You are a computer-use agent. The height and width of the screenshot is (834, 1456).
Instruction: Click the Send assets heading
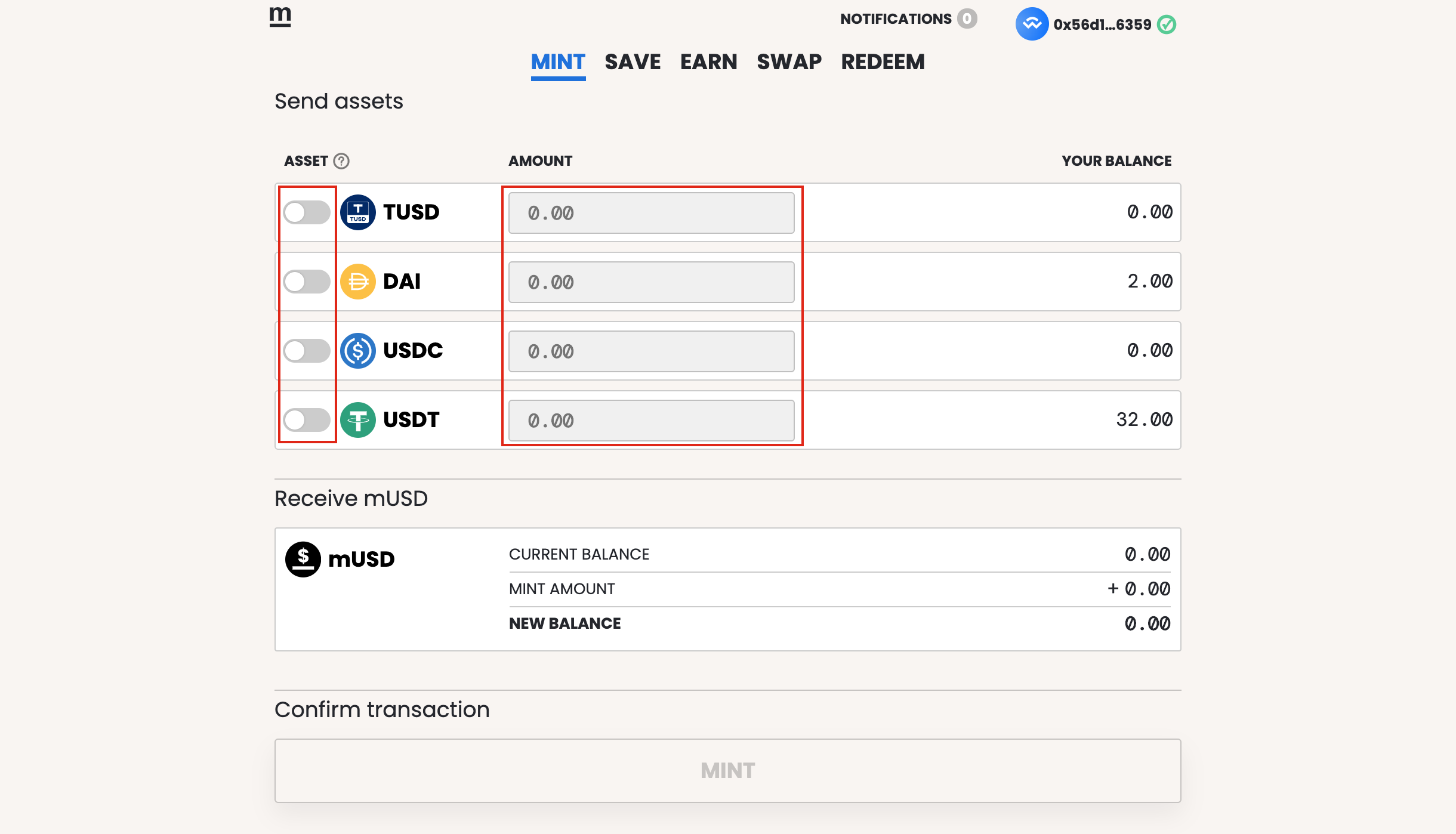tap(339, 101)
